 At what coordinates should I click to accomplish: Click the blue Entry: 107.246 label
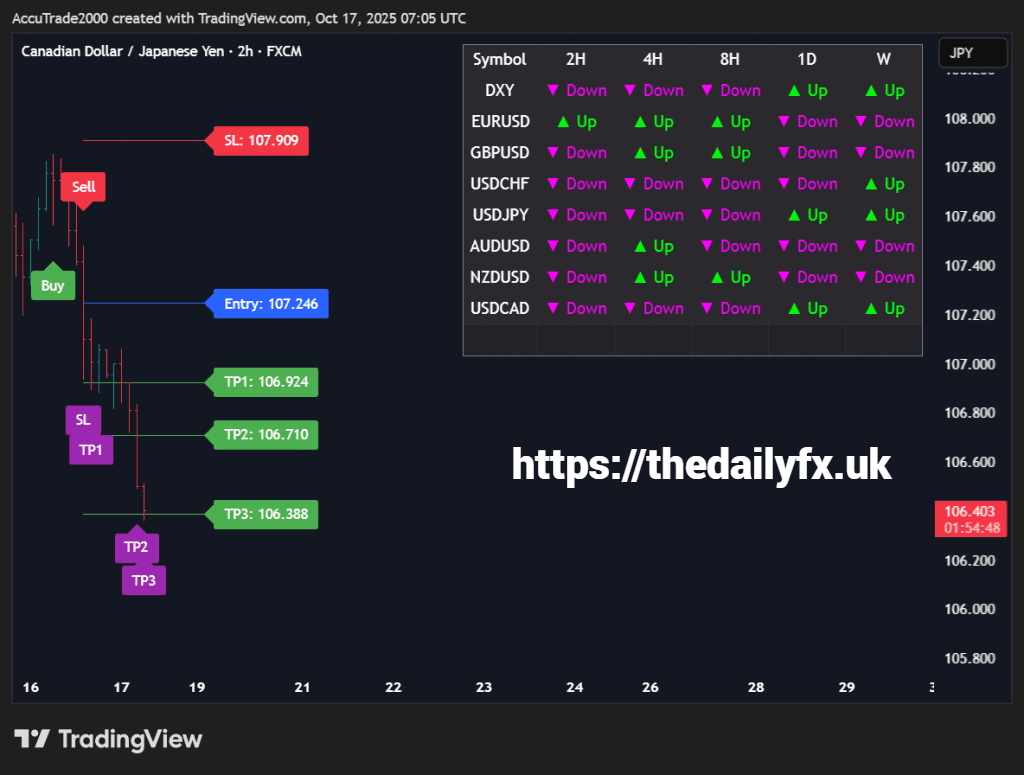271,303
